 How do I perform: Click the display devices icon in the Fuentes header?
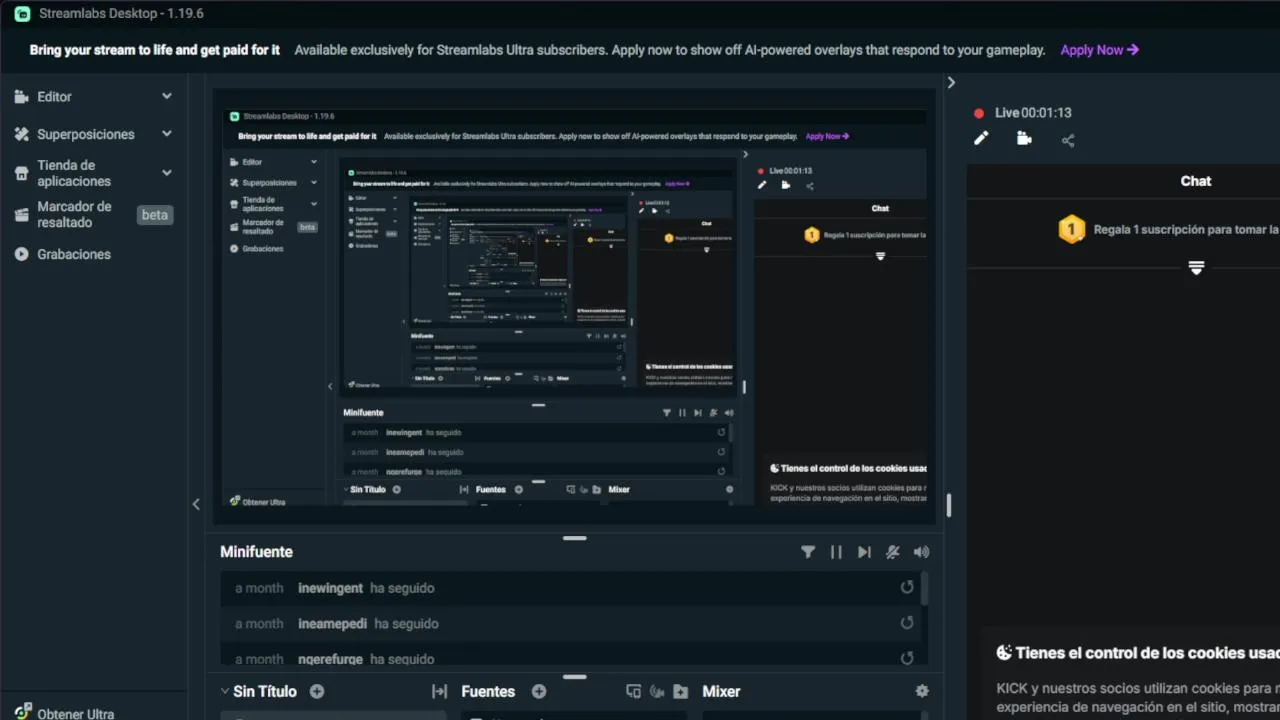pyautogui.click(x=633, y=691)
